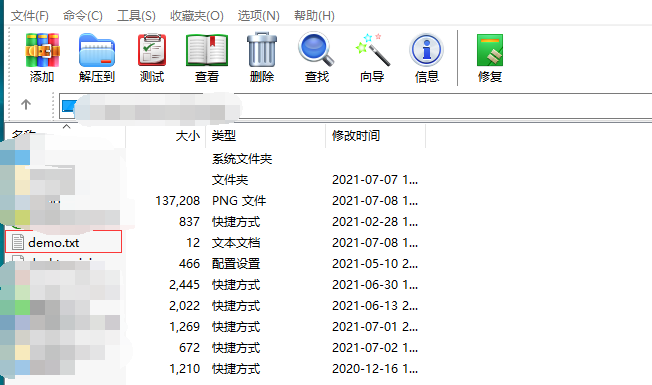The width and height of the screenshot is (652, 385).
Task: Click the PNG 文件 type cell
Action: [239, 201]
